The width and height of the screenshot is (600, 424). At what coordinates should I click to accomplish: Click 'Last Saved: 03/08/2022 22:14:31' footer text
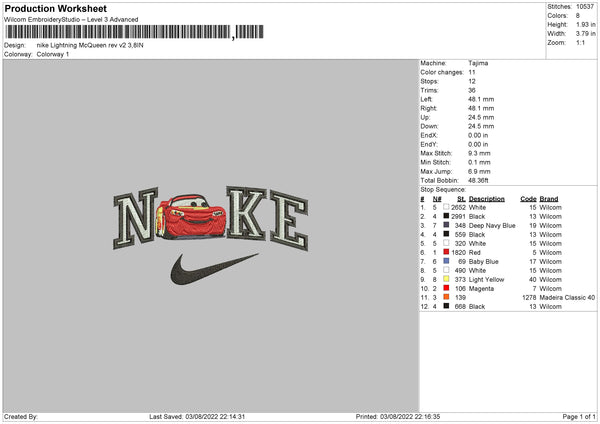tap(197, 416)
